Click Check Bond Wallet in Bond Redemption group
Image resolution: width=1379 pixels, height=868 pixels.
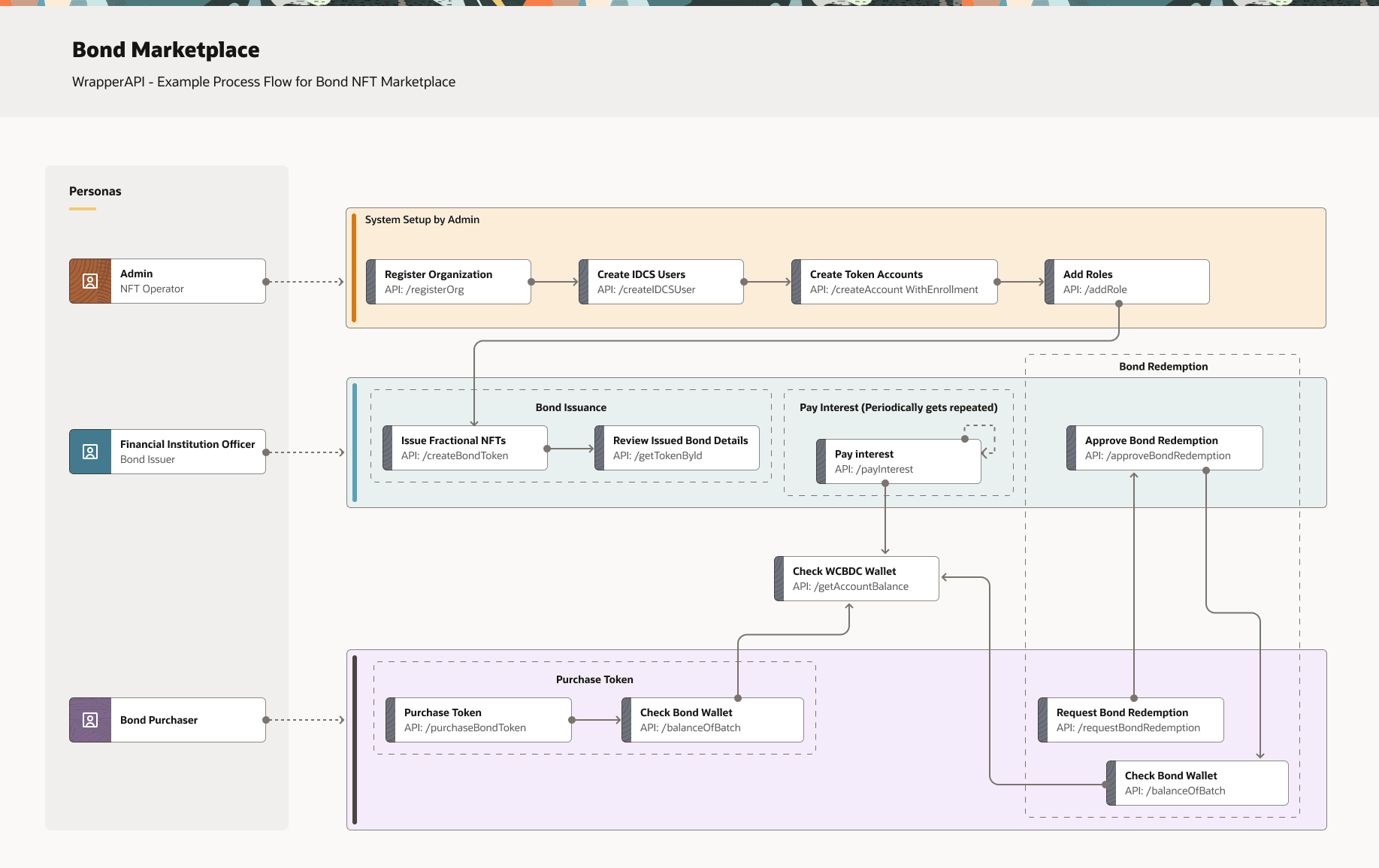[x=1197, y=783]
